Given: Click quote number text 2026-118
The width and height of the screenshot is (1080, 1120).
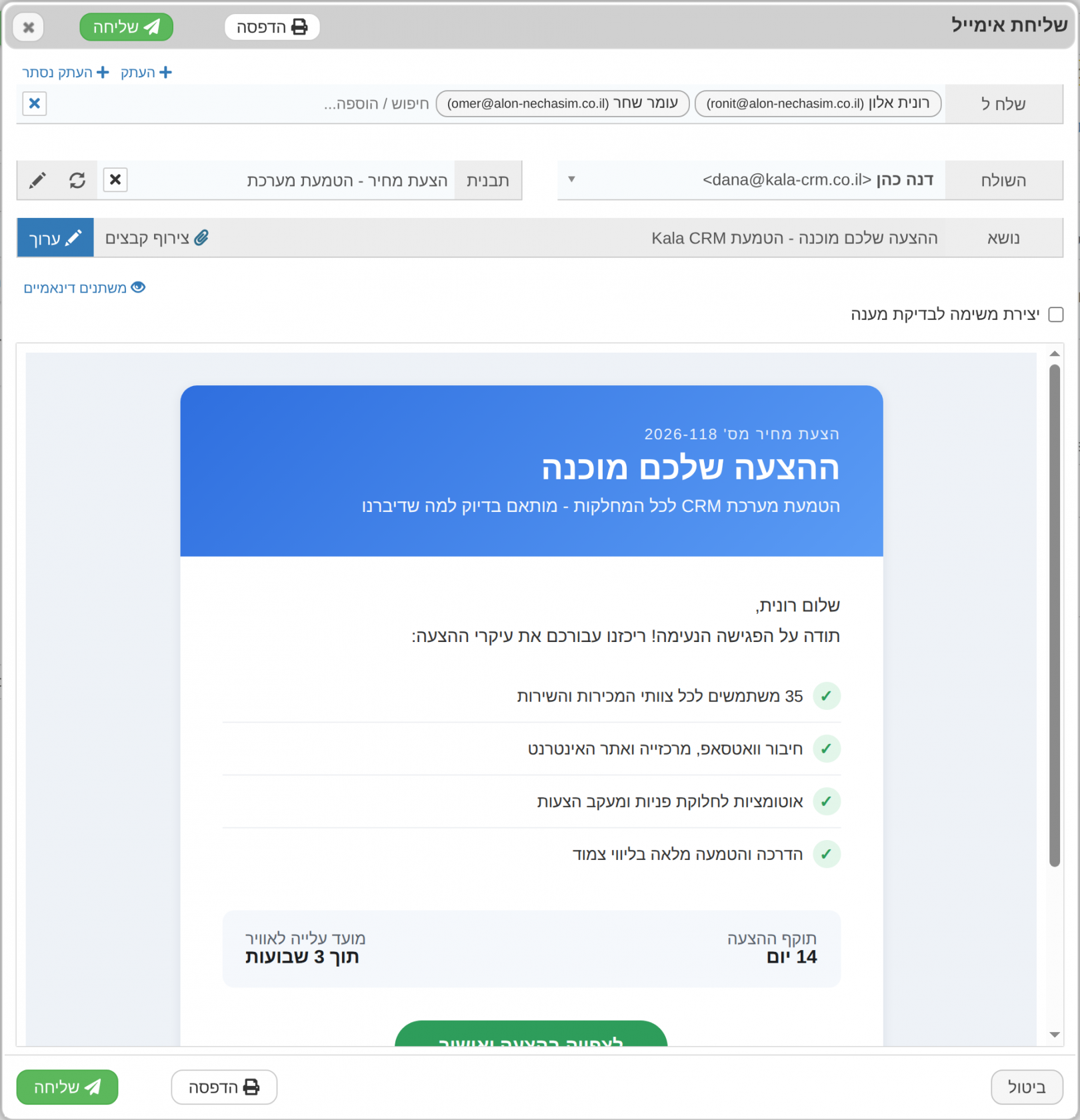Looking at the screenshot, I should point(680,434).
